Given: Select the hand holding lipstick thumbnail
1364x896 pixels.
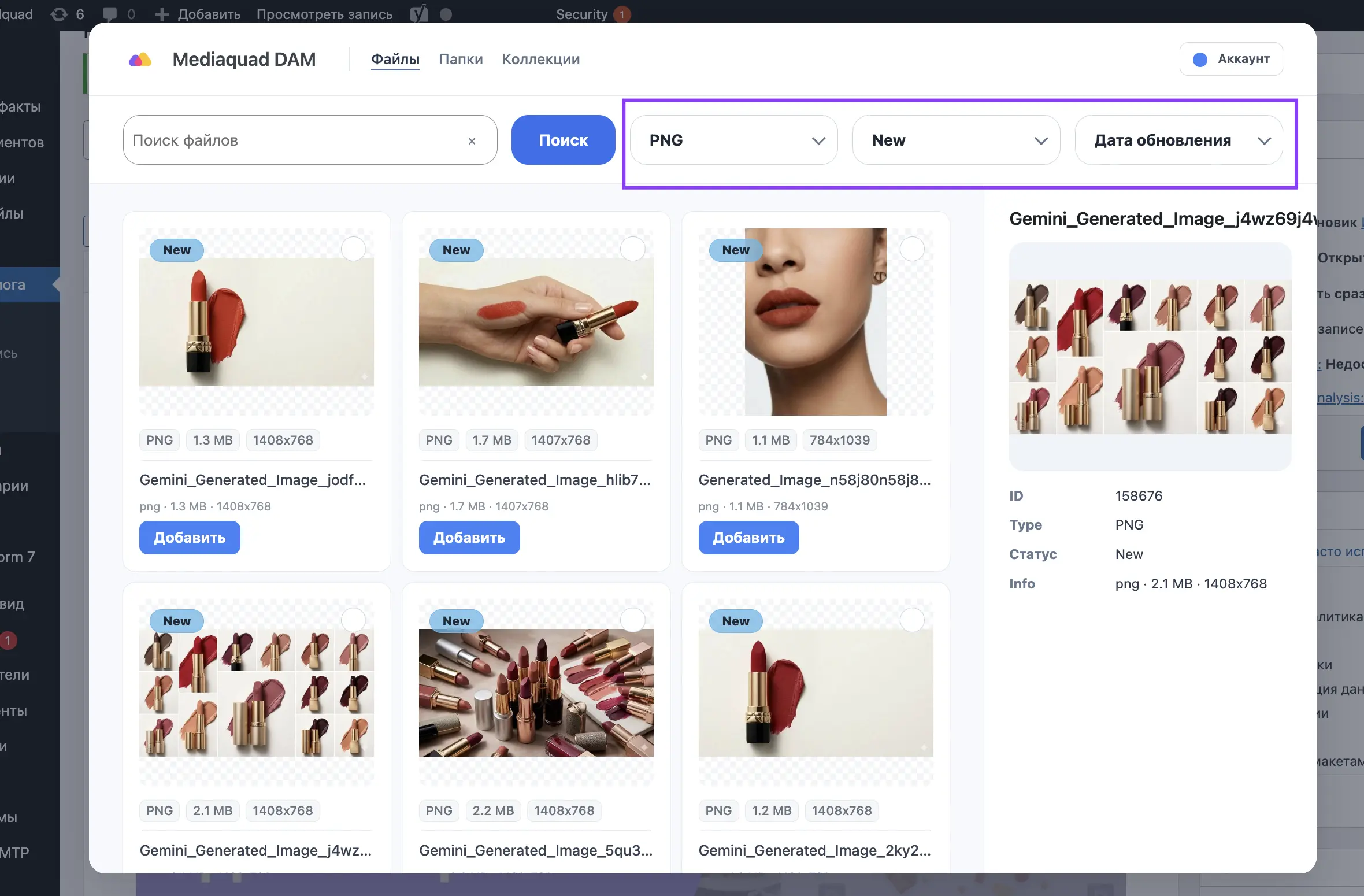Looking at the screenshot, I should 536,321.
